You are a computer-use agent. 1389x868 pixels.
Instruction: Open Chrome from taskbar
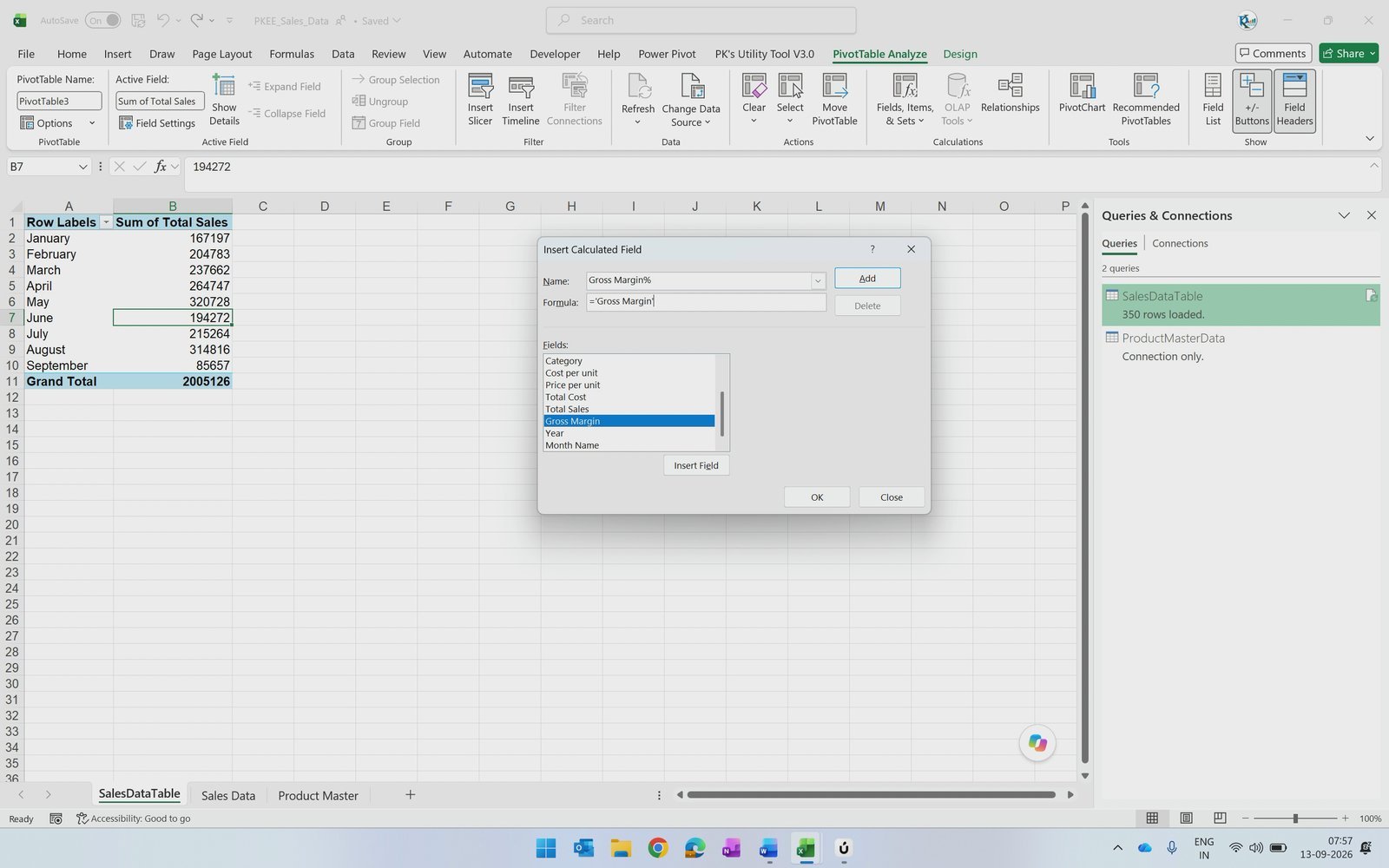click(x=657, y=848)
